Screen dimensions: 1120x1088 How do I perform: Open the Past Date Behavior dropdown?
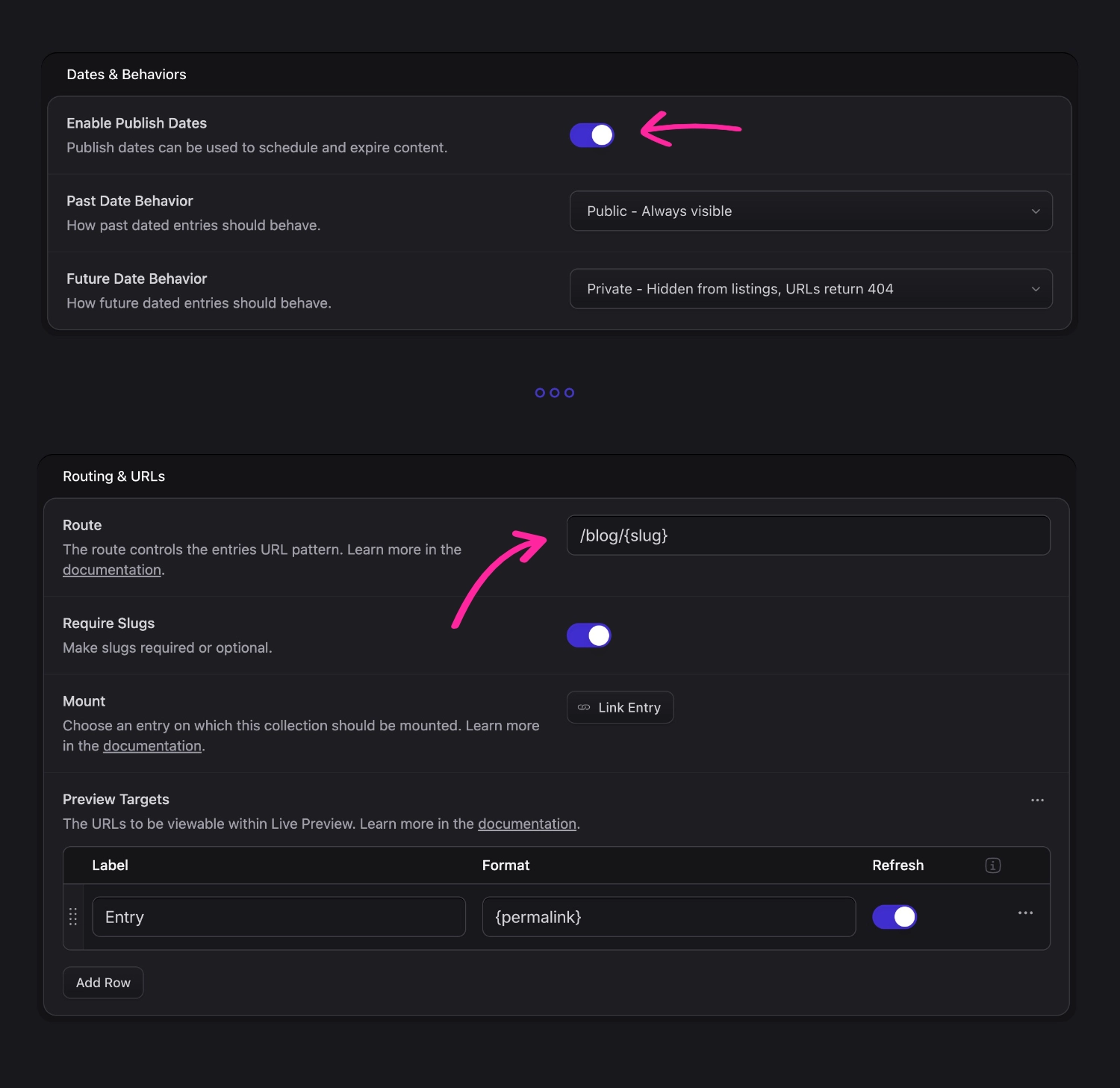(x=810, y=211)
